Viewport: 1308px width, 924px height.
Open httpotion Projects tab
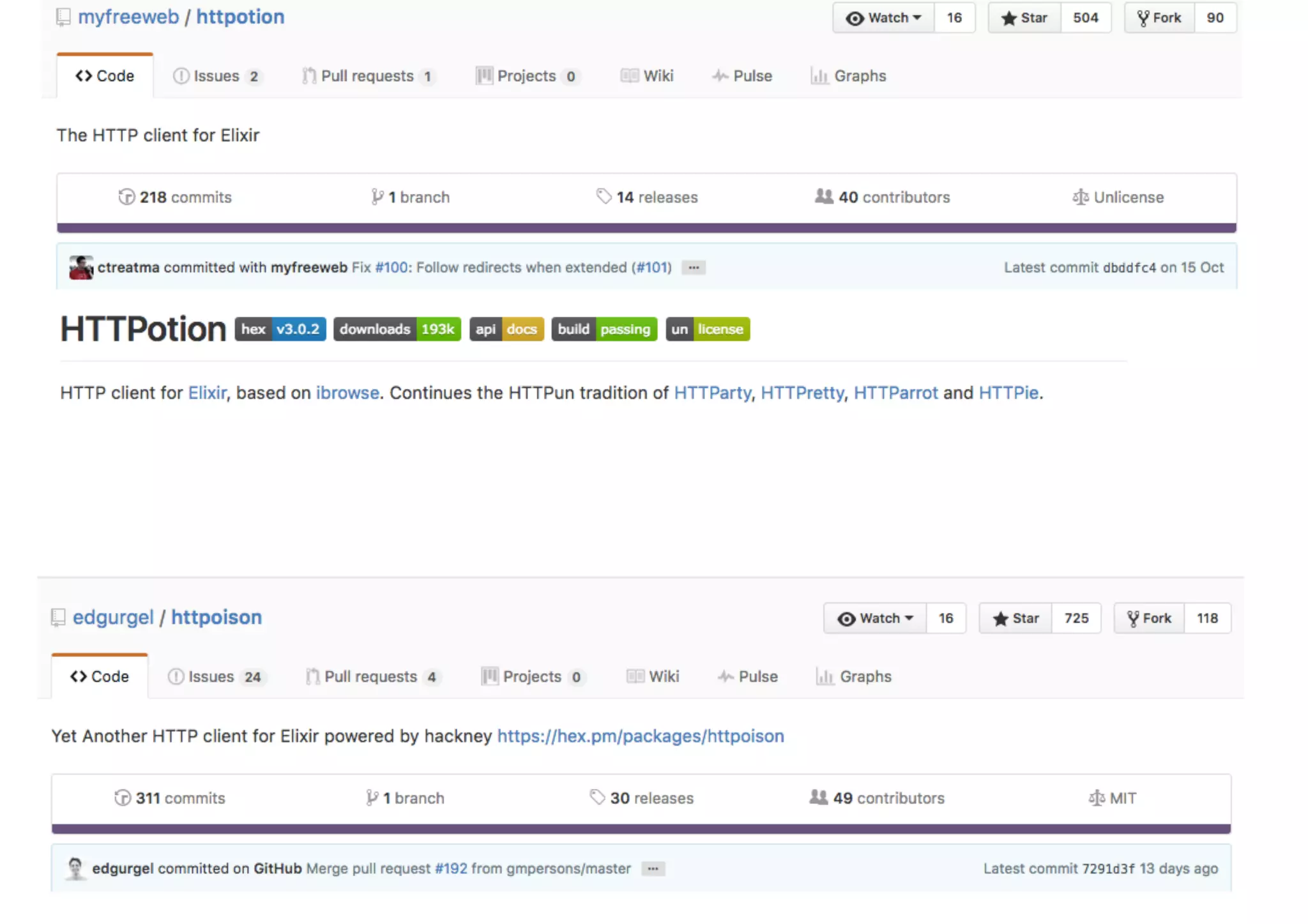pyautogui.click(x=528, y=76)
